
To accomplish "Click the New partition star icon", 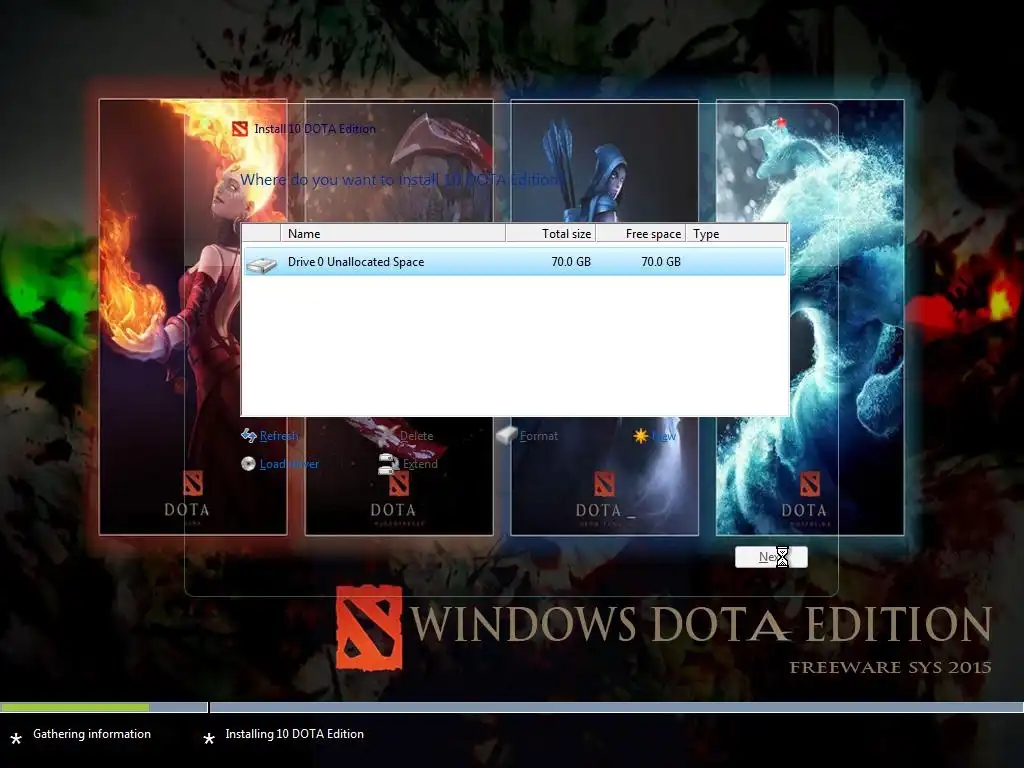I will [x=641, y=435].
